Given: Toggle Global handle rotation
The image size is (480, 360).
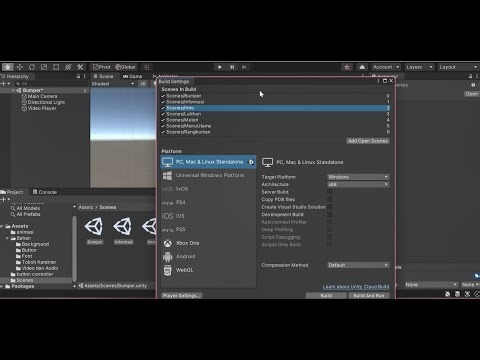Looking at the screenshot, I should point(125,67).
